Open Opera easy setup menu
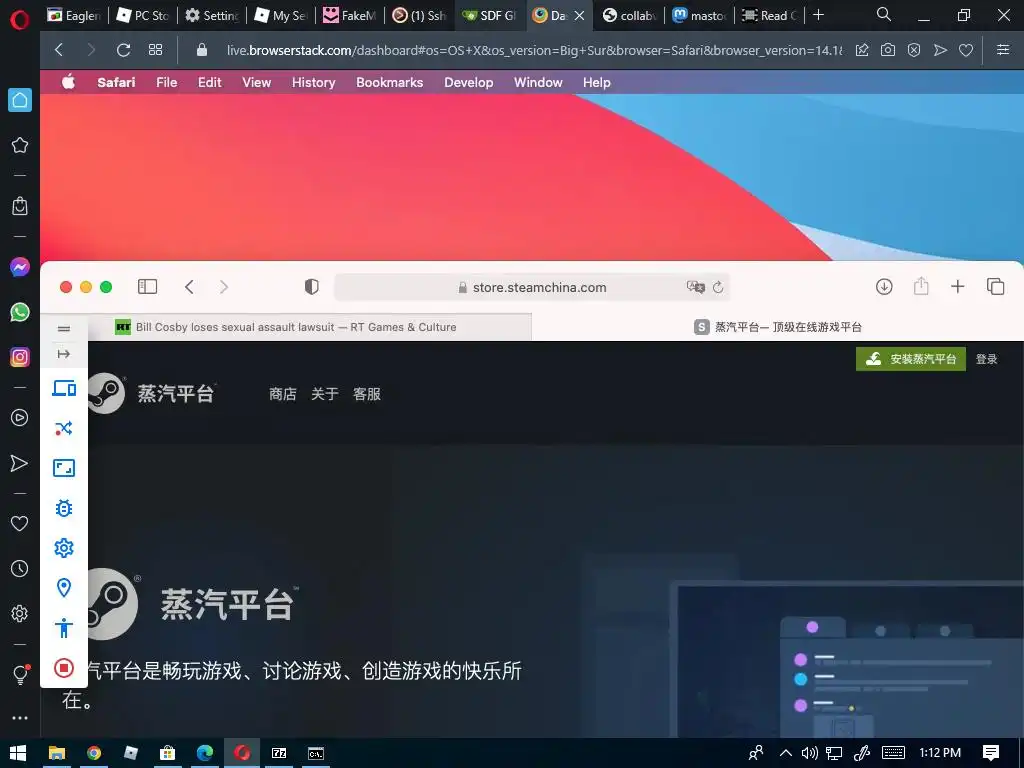Image resolution: width=1024 pixels, height=768 pixels. point(1003,50)
